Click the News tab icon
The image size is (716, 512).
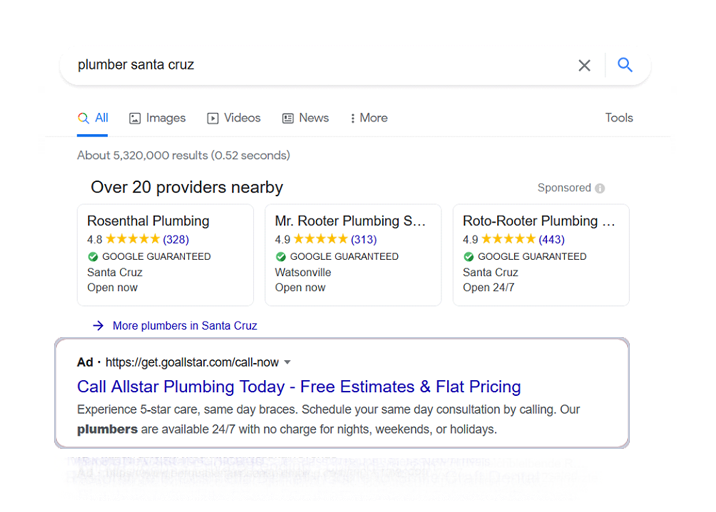point(288,118)
